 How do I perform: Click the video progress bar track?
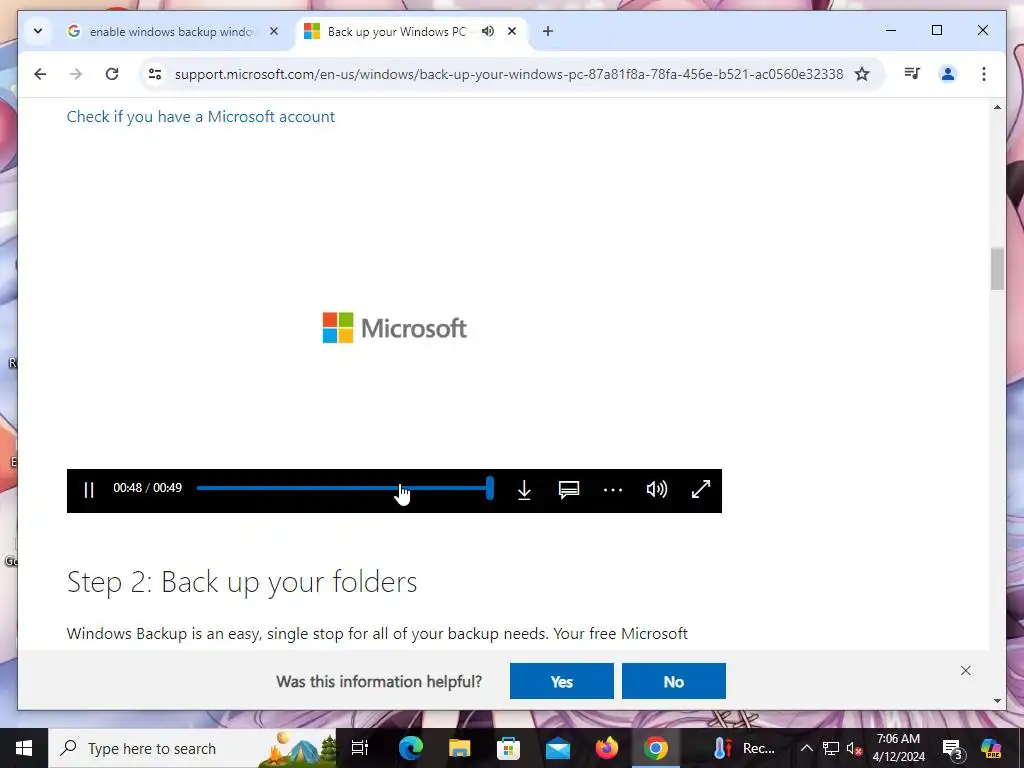click(x=344, y=488)
